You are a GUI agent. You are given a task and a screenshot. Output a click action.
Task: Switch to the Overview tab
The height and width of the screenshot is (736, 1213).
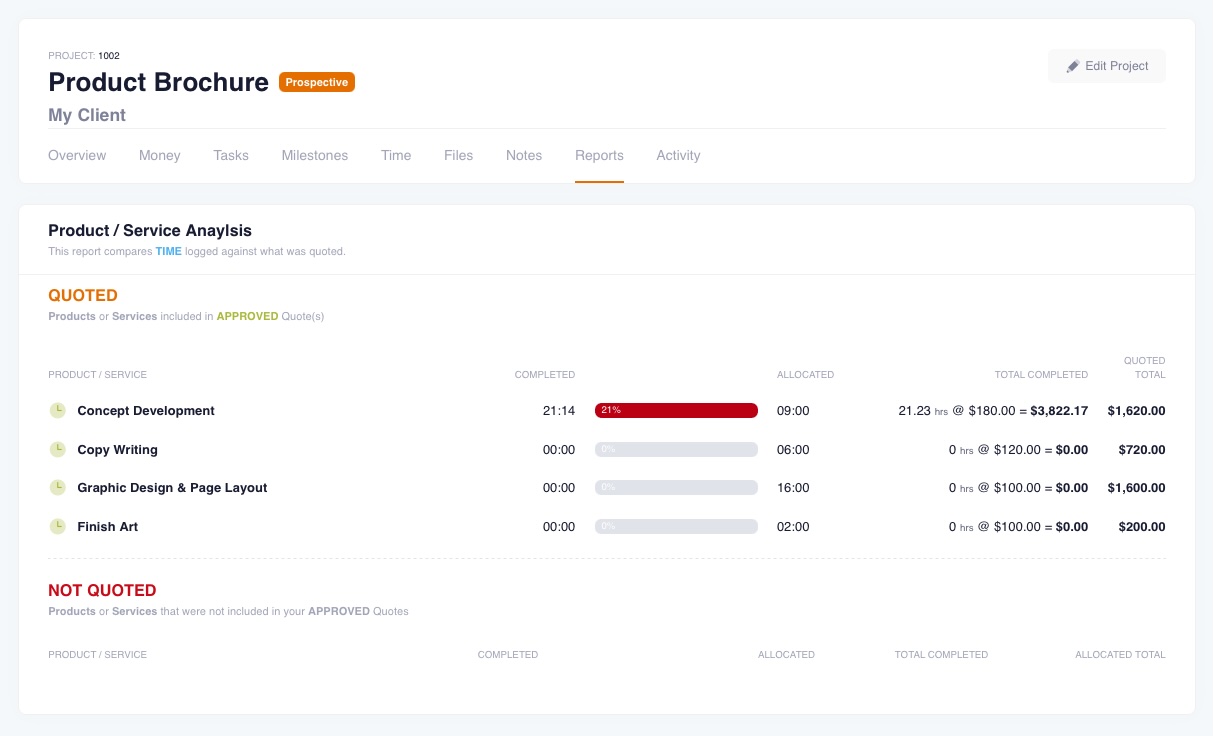[77, 155]
